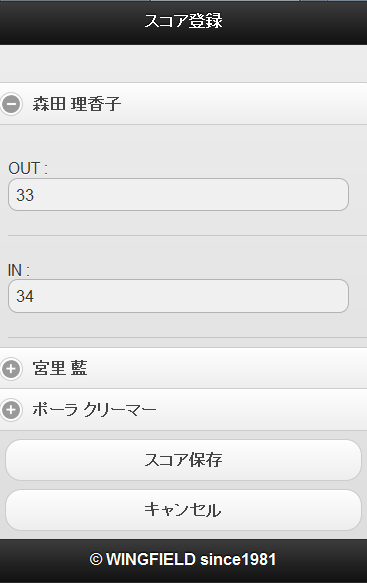Select the value 33 in OUT field
The width and height of the screenshot is (367, 583).
click(25, 195)
